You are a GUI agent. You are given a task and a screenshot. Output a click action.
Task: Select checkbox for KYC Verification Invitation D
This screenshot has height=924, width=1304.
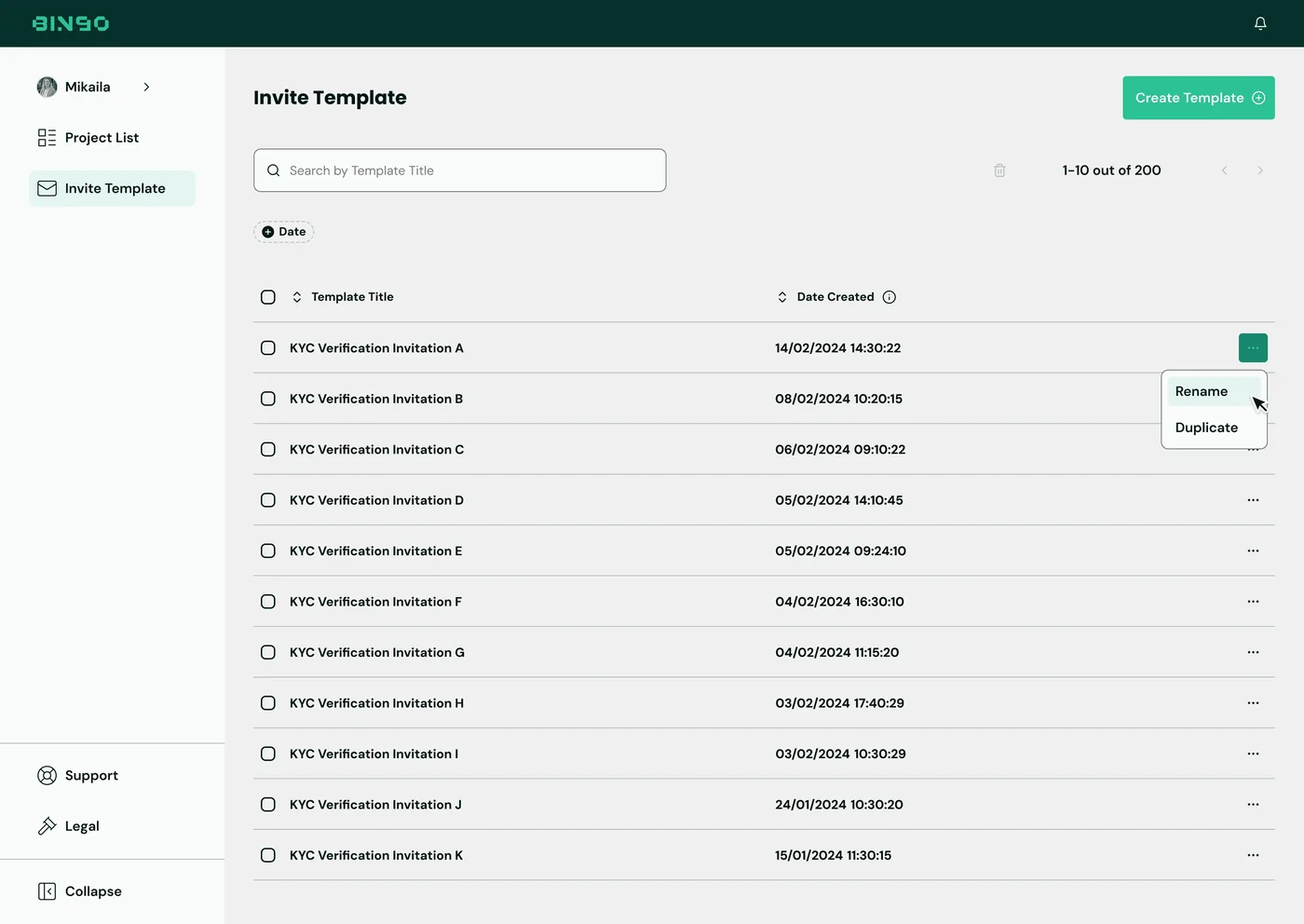268,500
